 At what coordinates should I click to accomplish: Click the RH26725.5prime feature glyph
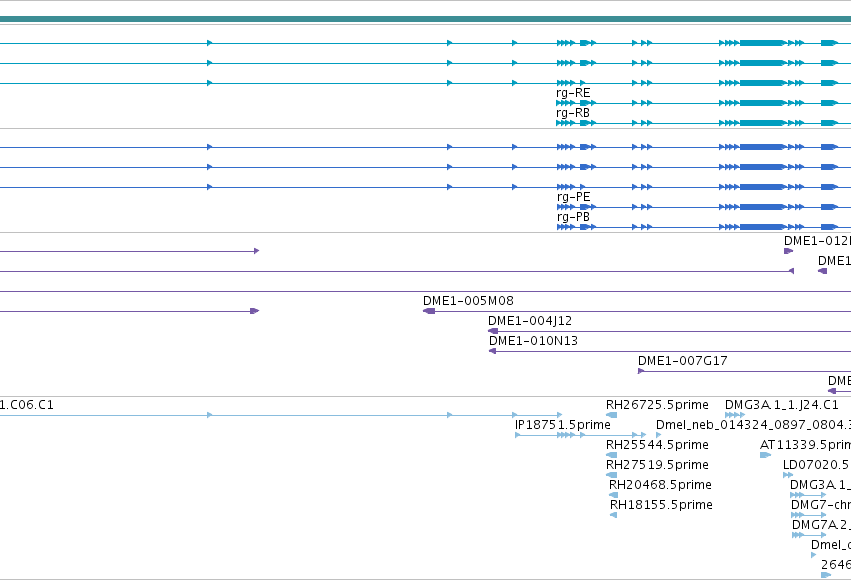pos(612,415)
